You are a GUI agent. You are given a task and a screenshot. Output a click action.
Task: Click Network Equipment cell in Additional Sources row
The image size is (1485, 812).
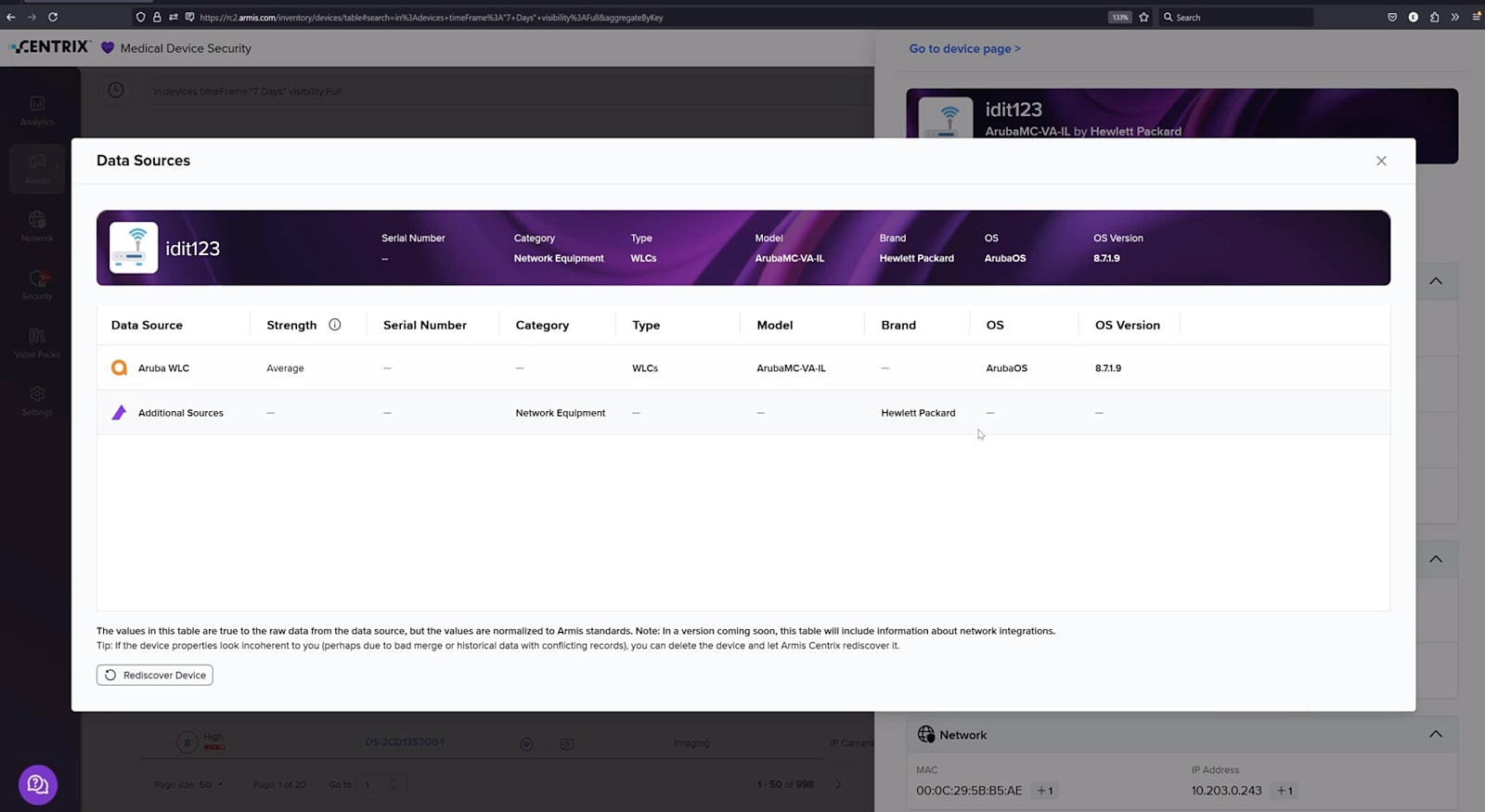(561, 413)
